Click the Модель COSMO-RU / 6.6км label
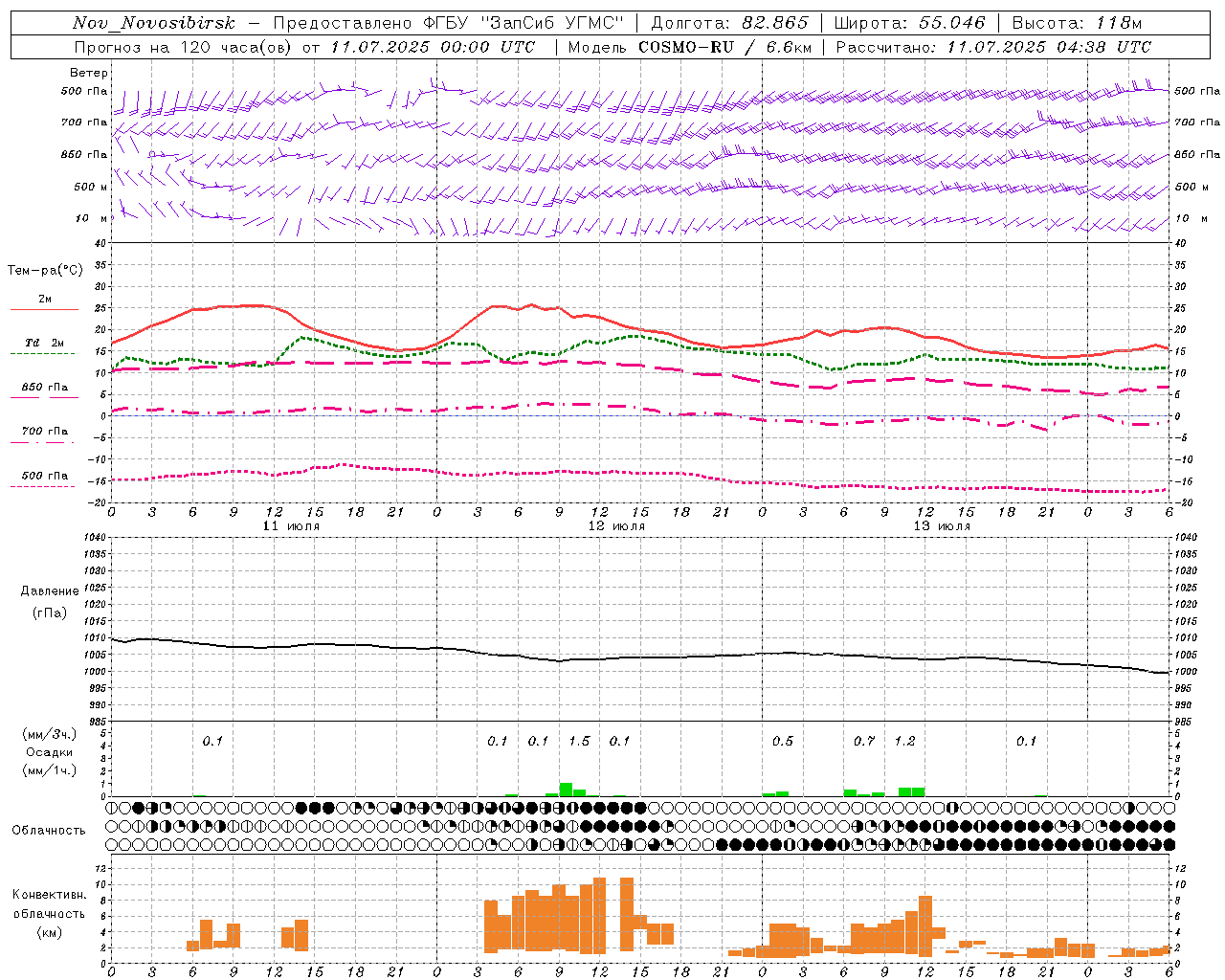Image resolution: width=1225 pixels, height=980 pixels. [x=689, y=47]
